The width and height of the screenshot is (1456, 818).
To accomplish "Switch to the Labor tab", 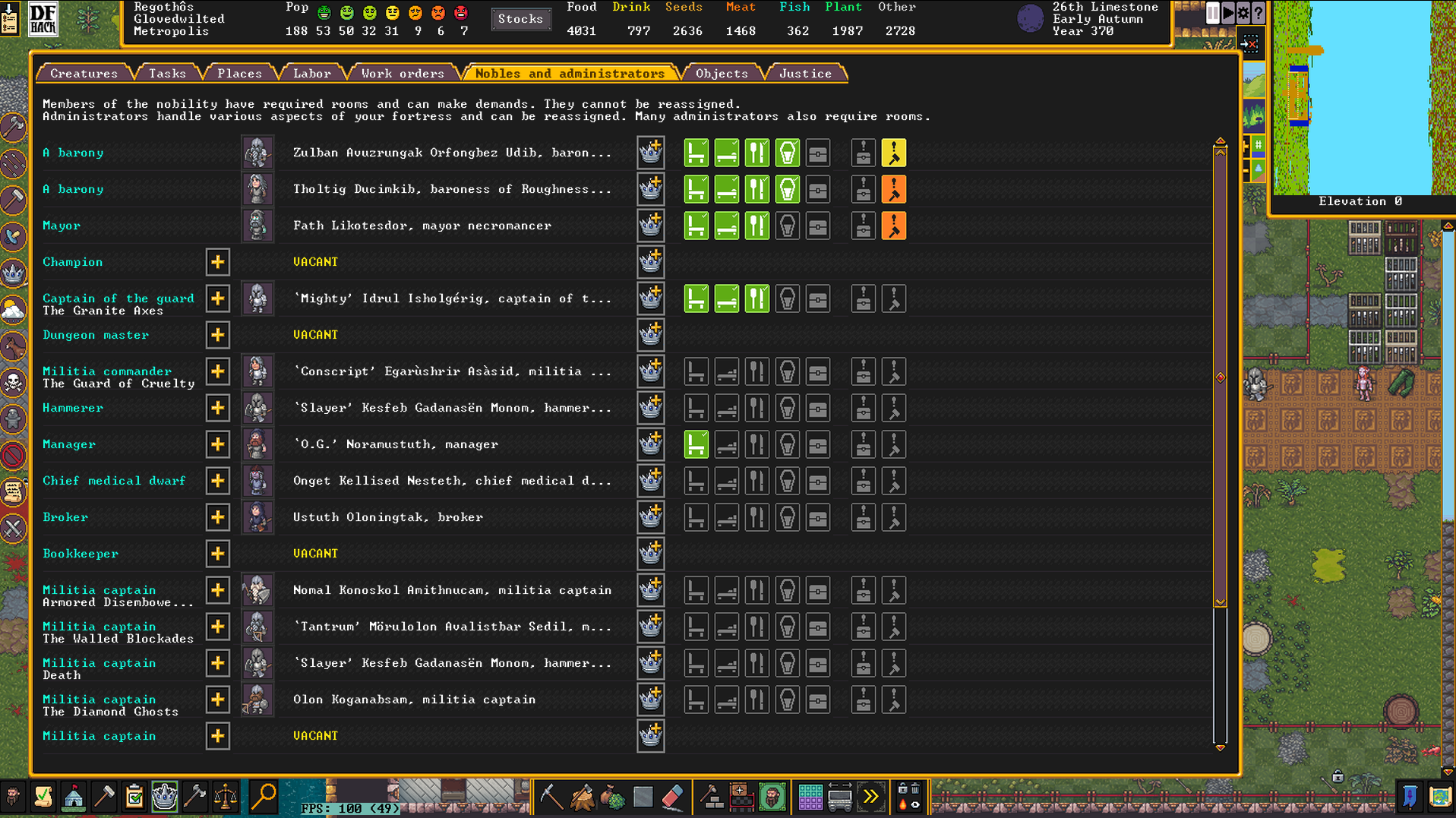I will coord(311,73).
